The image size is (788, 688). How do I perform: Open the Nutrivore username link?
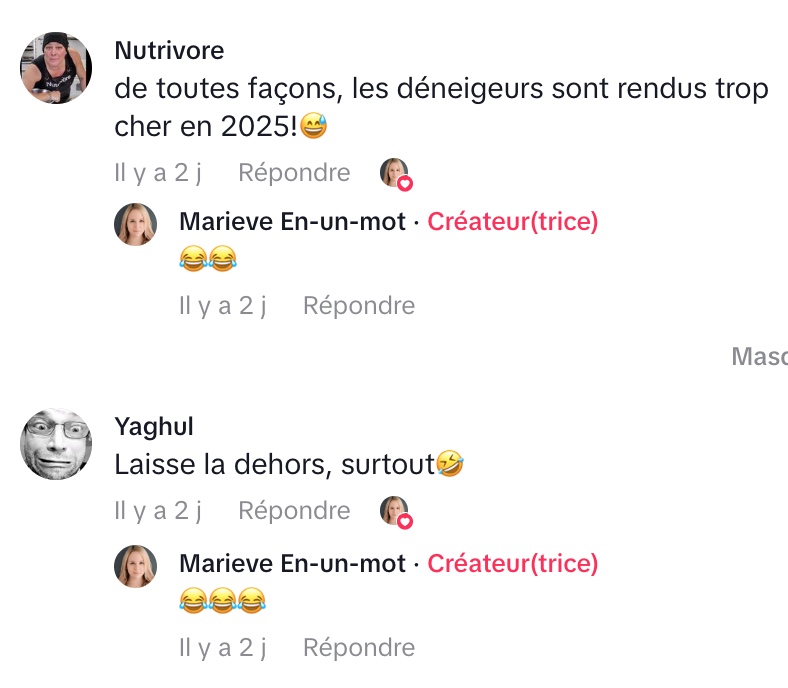(x=169, y=51)
